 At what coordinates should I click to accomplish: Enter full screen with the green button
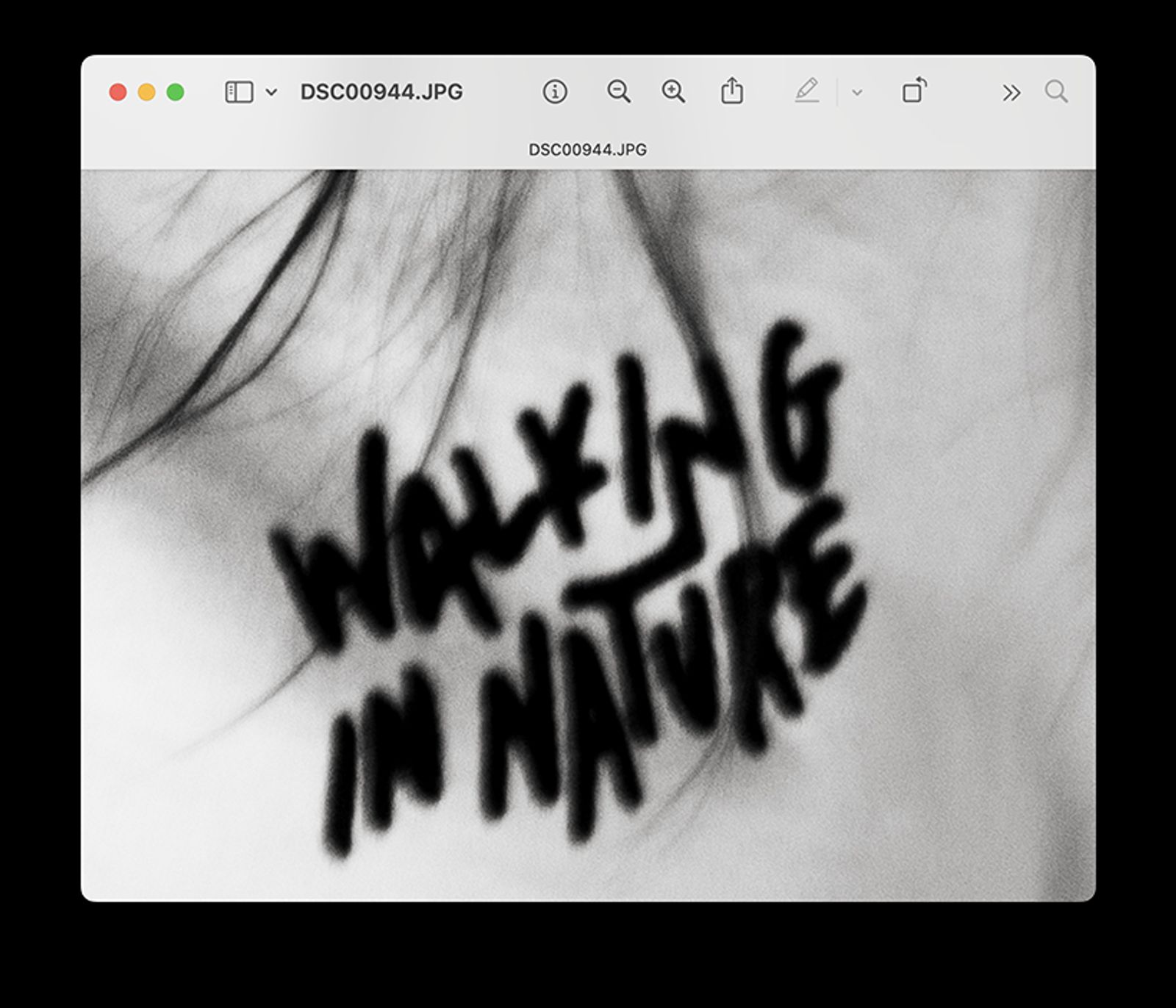(x=176, y=92)
